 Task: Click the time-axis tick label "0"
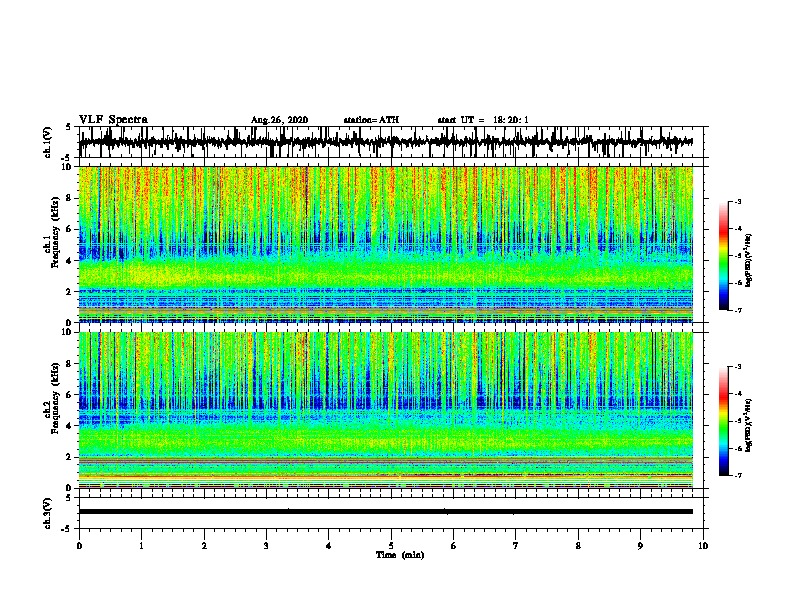[x=79, y=546]
